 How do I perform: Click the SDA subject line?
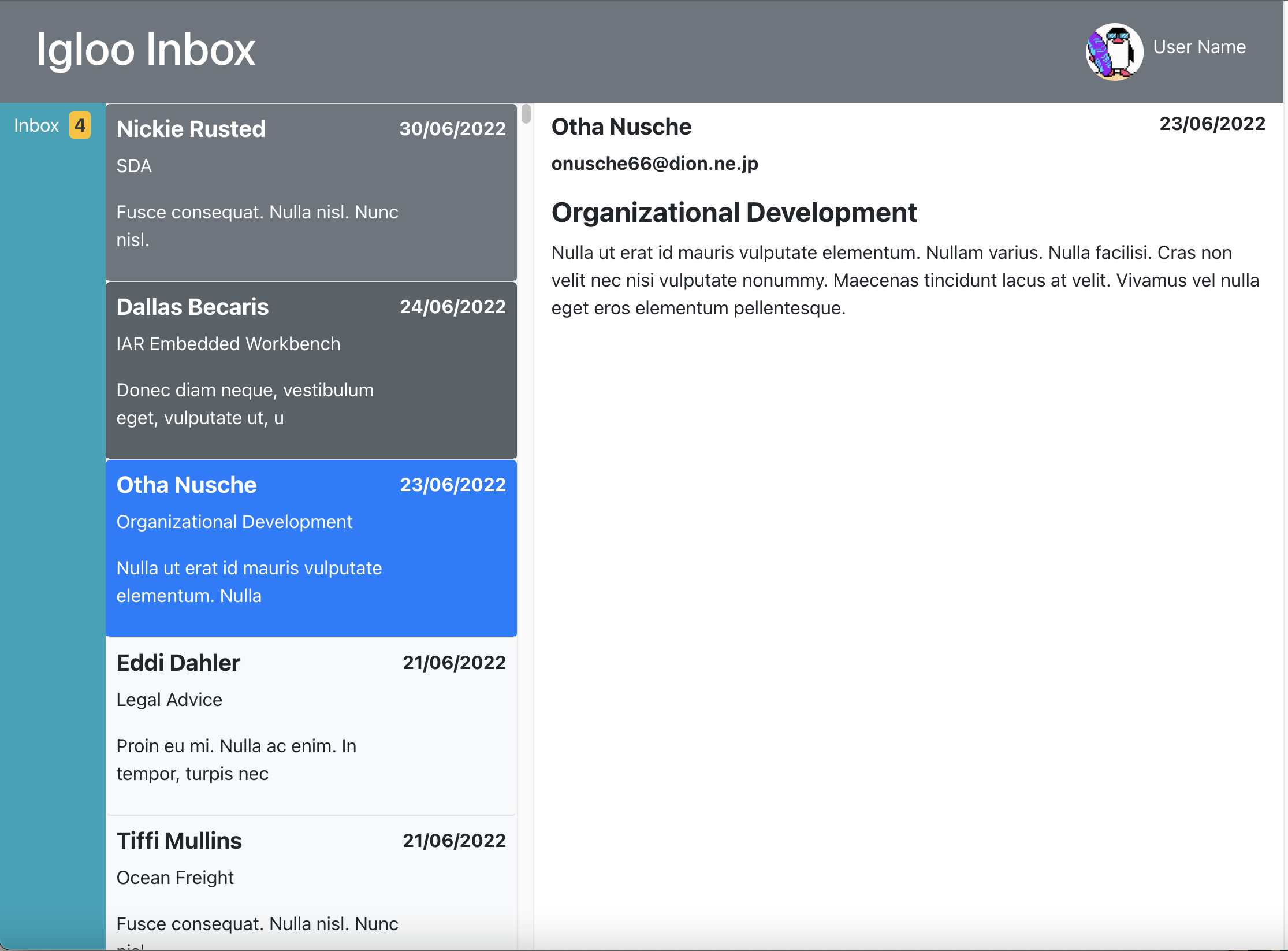(x=134, y=166)
